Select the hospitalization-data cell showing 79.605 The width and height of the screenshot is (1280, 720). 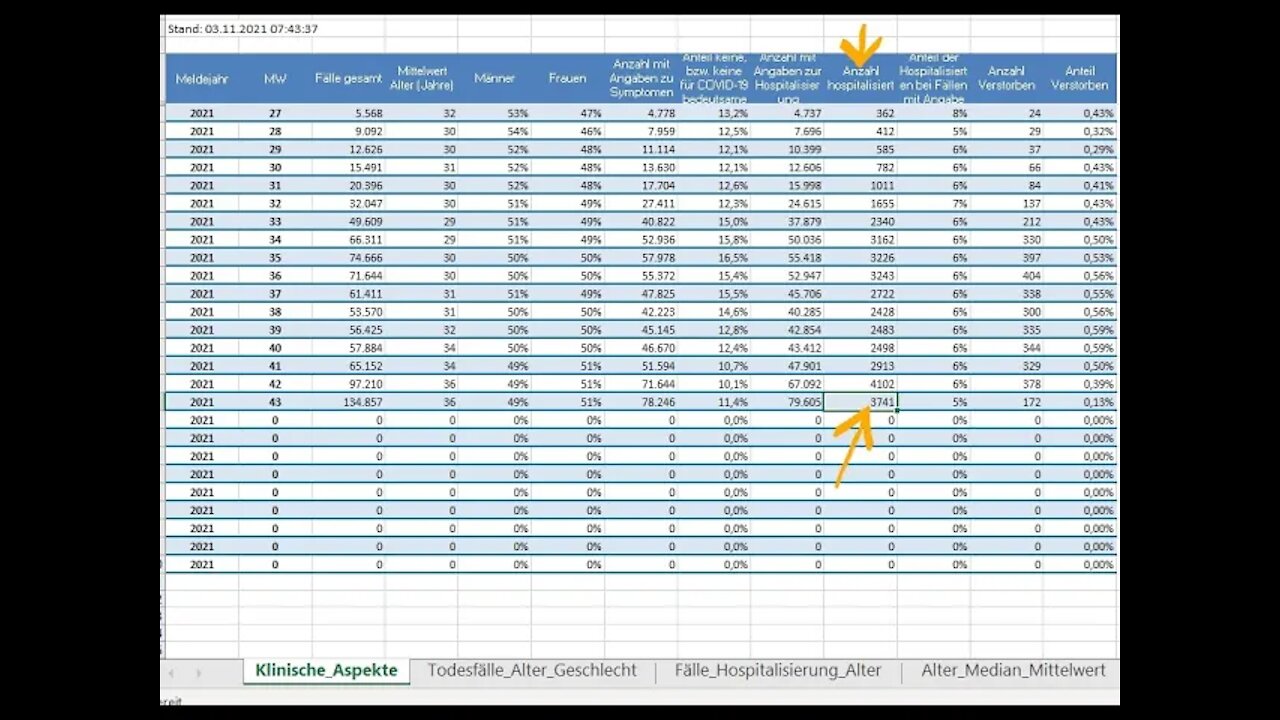(787, 402)
